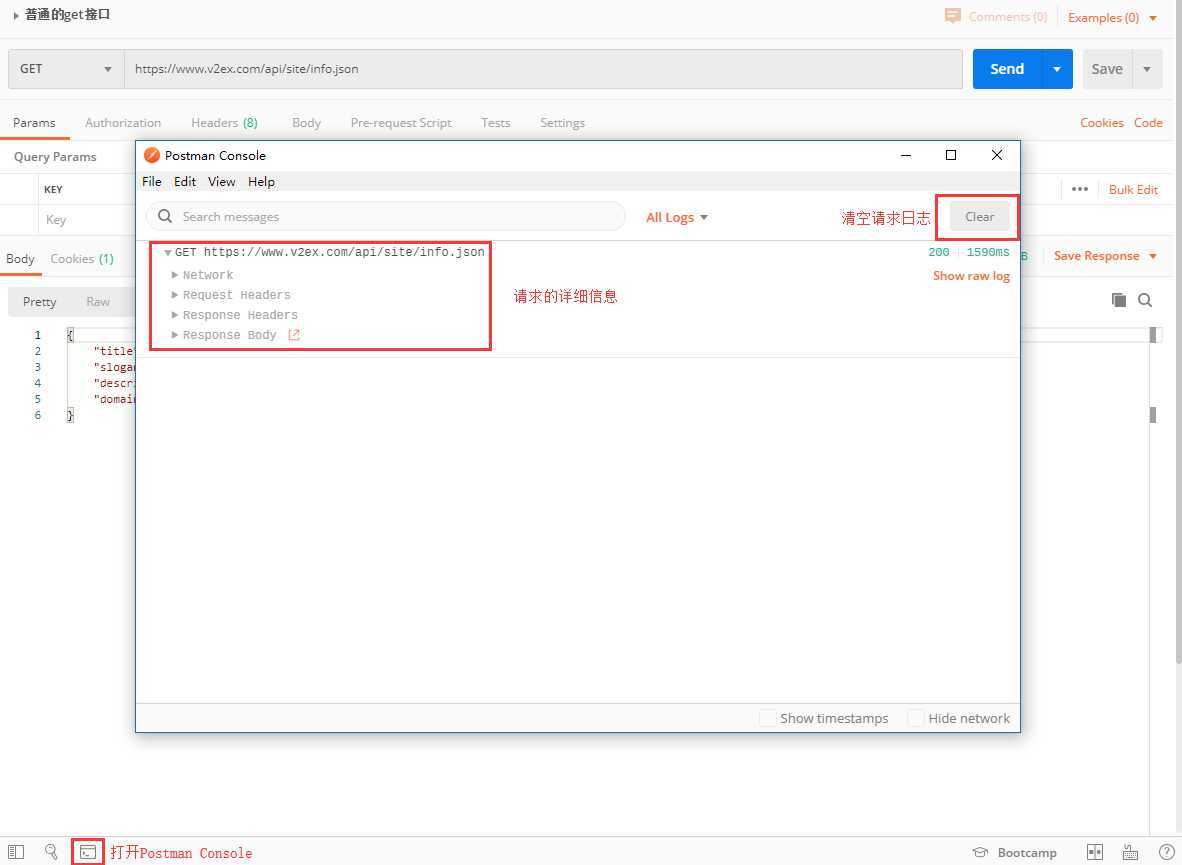Collapse the GET request log entry
1182x865 pixels.
[x=167, y=253]
